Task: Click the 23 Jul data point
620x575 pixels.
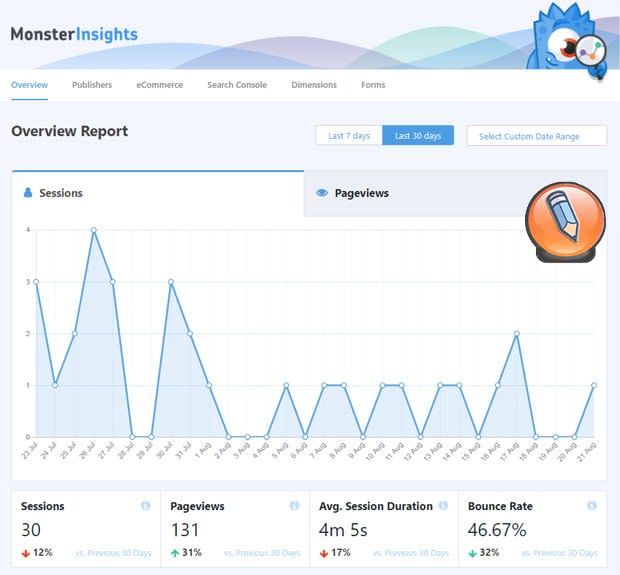Action: [x=36, y=282]
